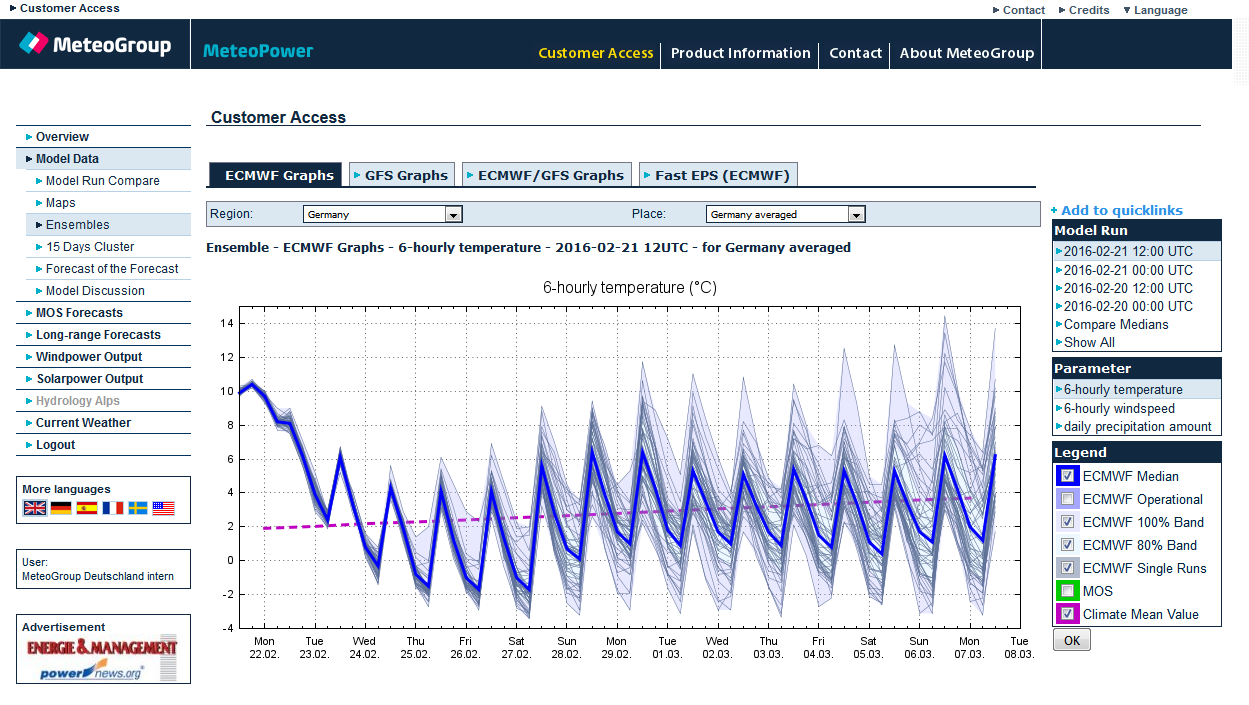
Task: Open top-right Contact utility link
Action: 1019,10
